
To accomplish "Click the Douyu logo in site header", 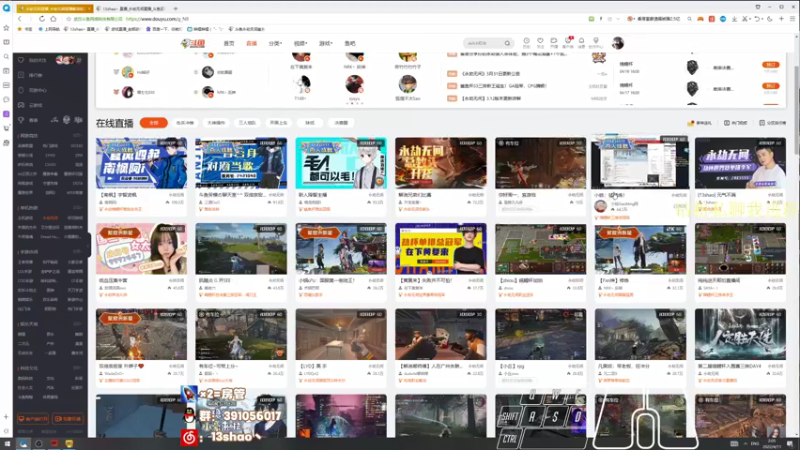I will tap(193, 43).
